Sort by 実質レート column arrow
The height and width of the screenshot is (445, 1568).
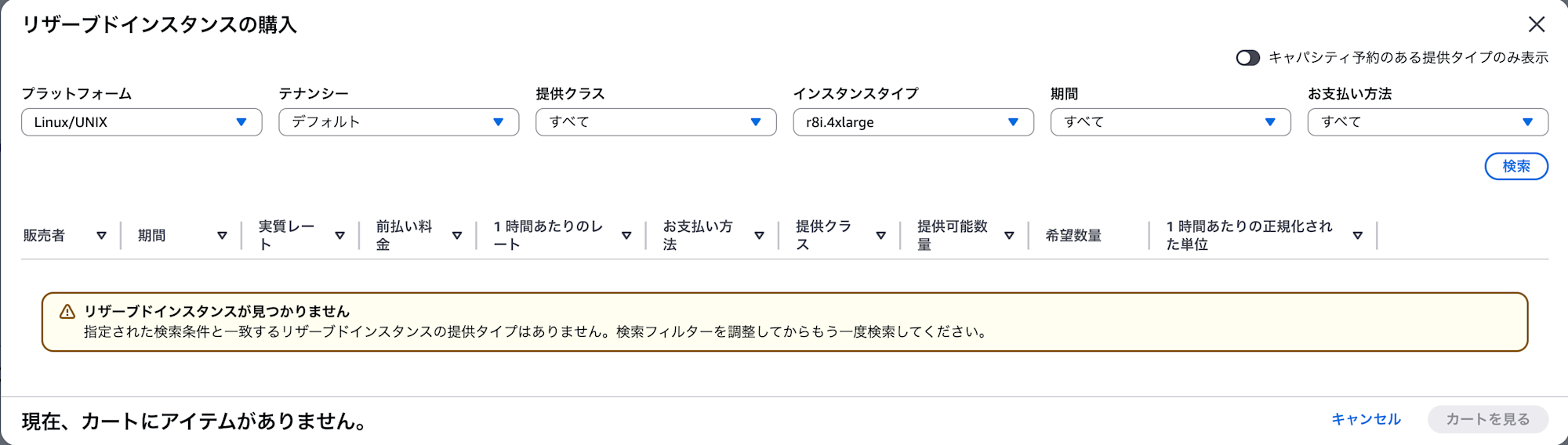[339, 236]
